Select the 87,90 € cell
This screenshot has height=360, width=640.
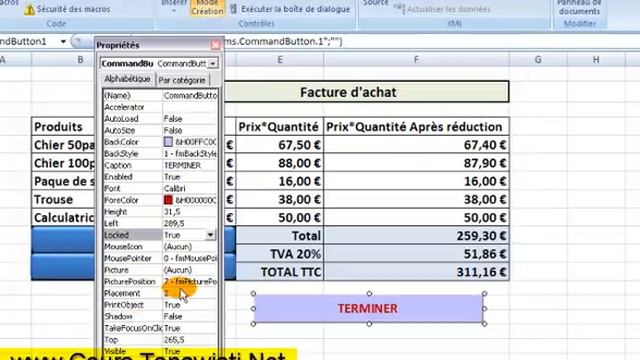(416, 163)
